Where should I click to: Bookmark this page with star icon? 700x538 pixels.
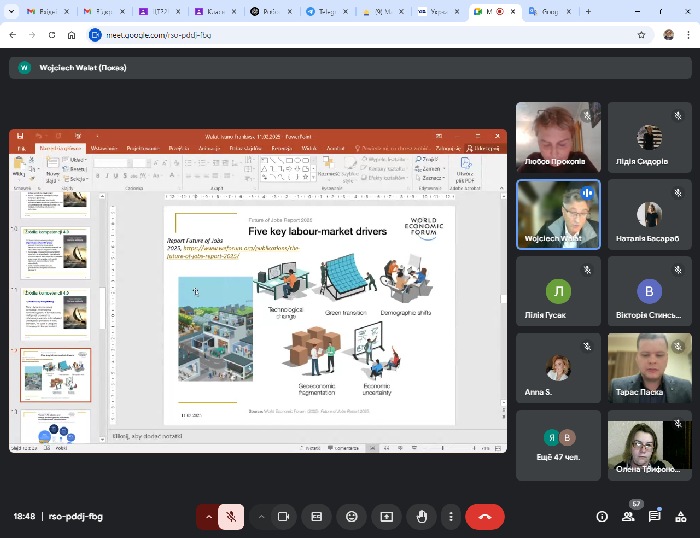point(641,34)
